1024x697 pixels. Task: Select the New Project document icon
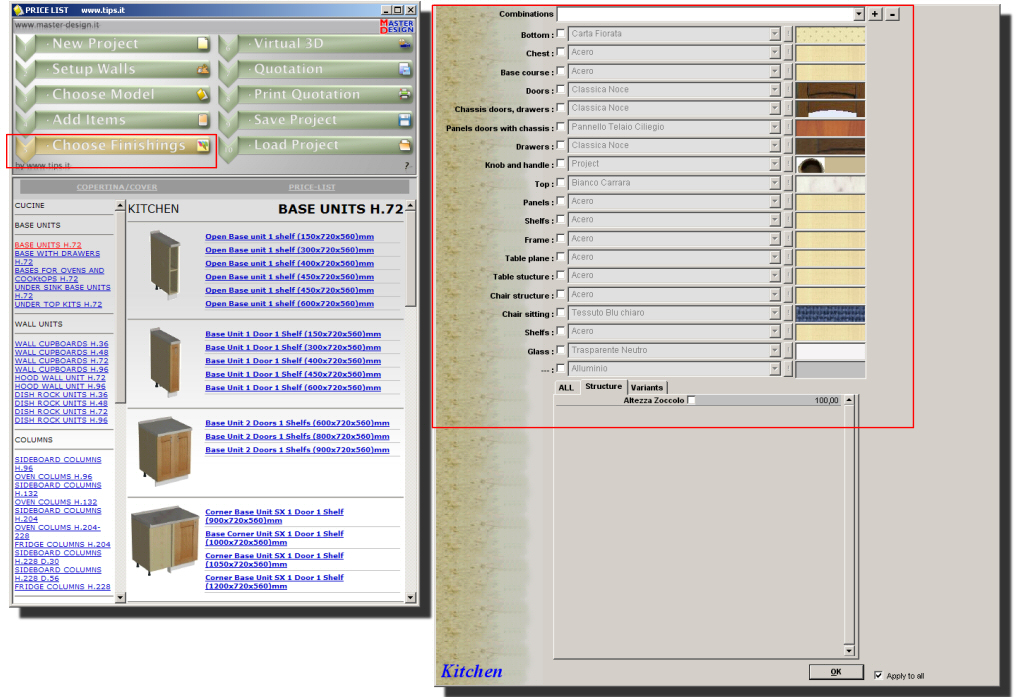coord(204,43)
